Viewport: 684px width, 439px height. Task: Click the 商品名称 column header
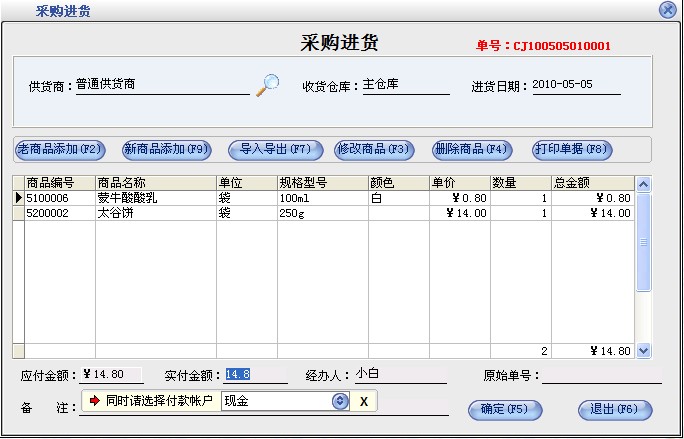click(x=155, y=183)
